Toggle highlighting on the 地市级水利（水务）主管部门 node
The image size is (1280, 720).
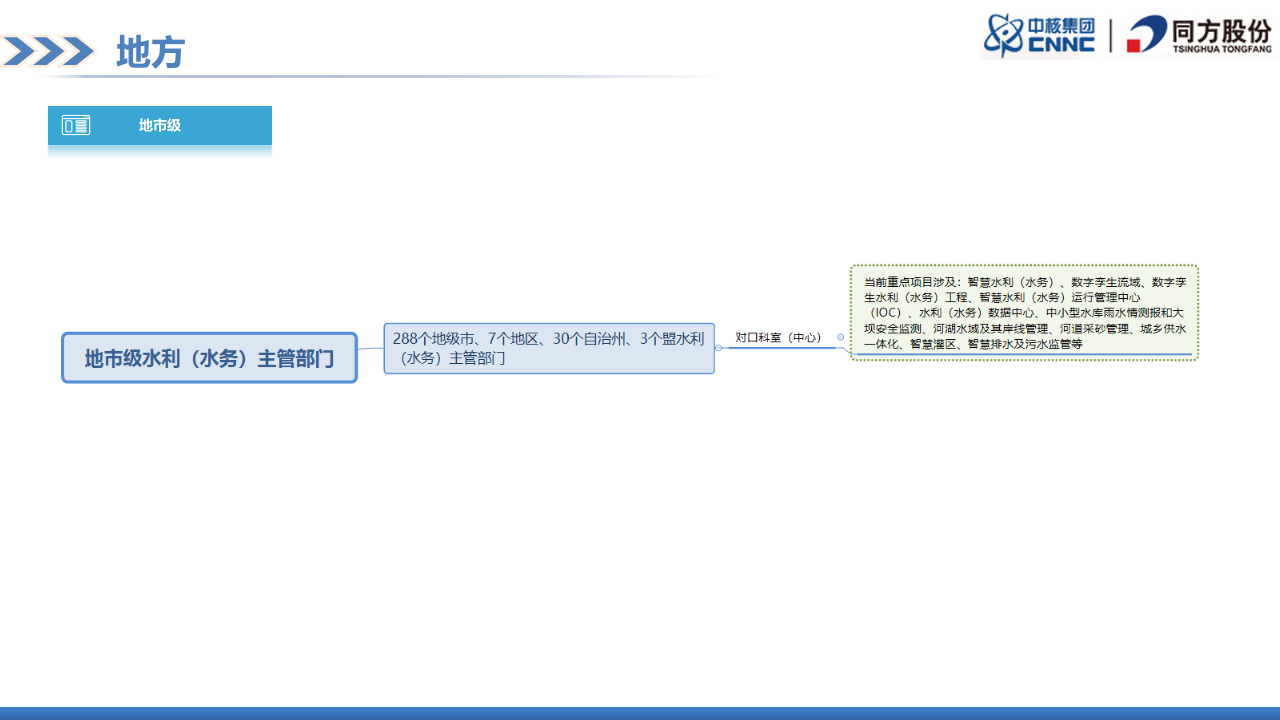[209, 357]
